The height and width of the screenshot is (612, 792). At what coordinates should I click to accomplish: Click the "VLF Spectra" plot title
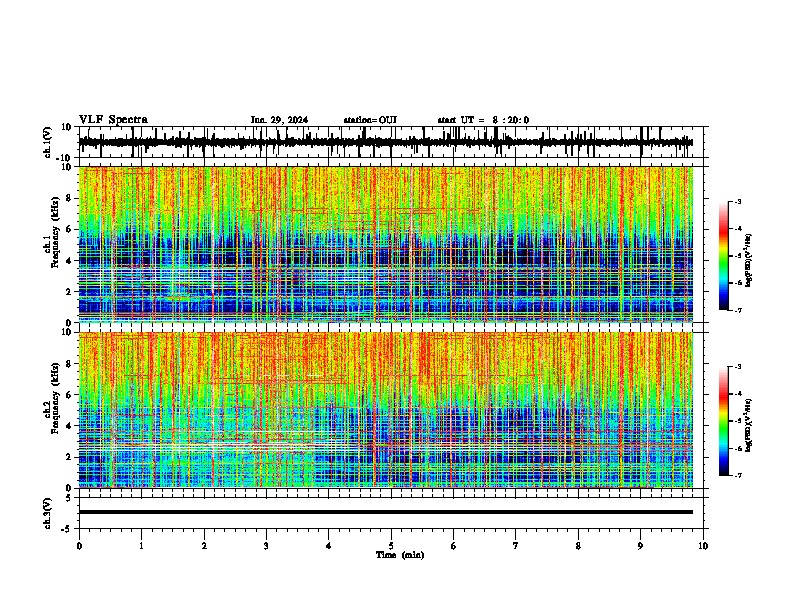point(113,120)
